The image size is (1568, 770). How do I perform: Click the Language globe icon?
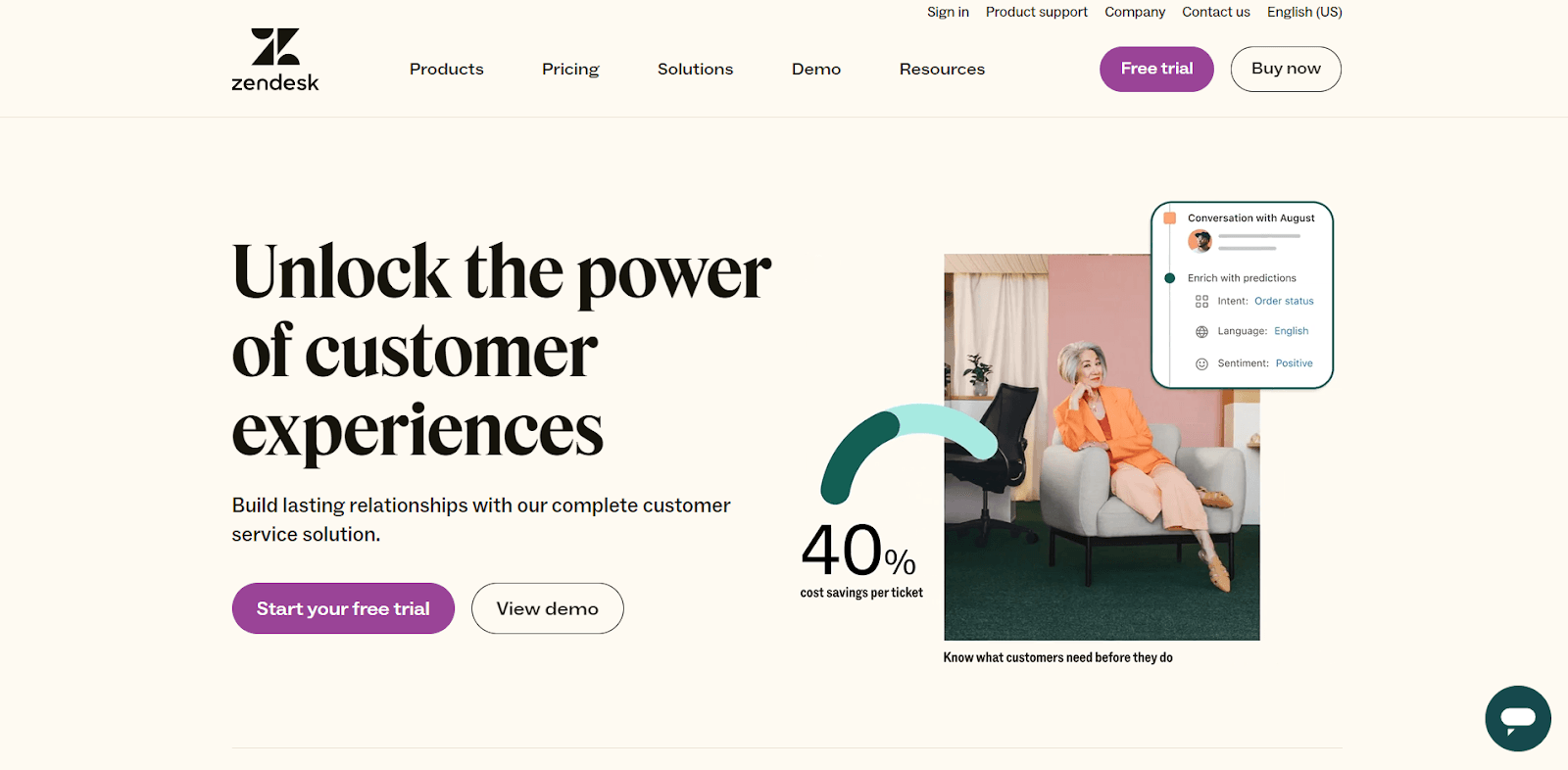(1201, 332)
